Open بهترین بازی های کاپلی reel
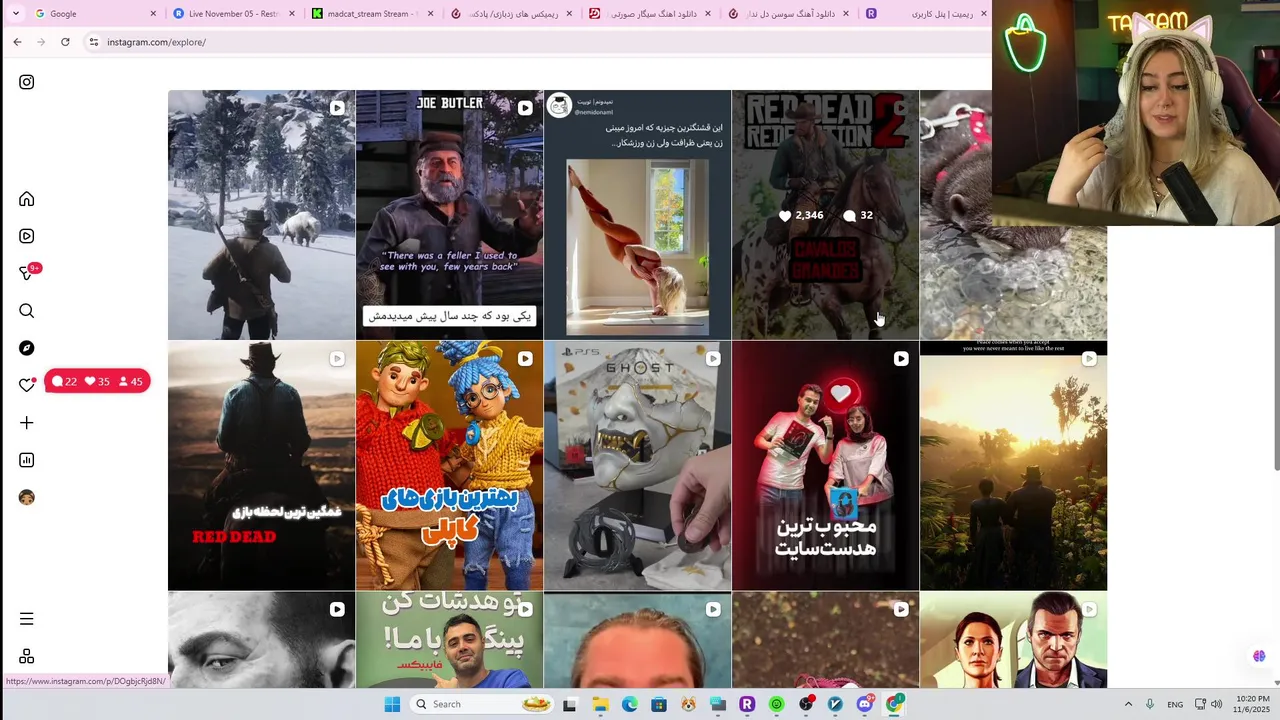Viewport: 1280px width, 720px height. 449,466
